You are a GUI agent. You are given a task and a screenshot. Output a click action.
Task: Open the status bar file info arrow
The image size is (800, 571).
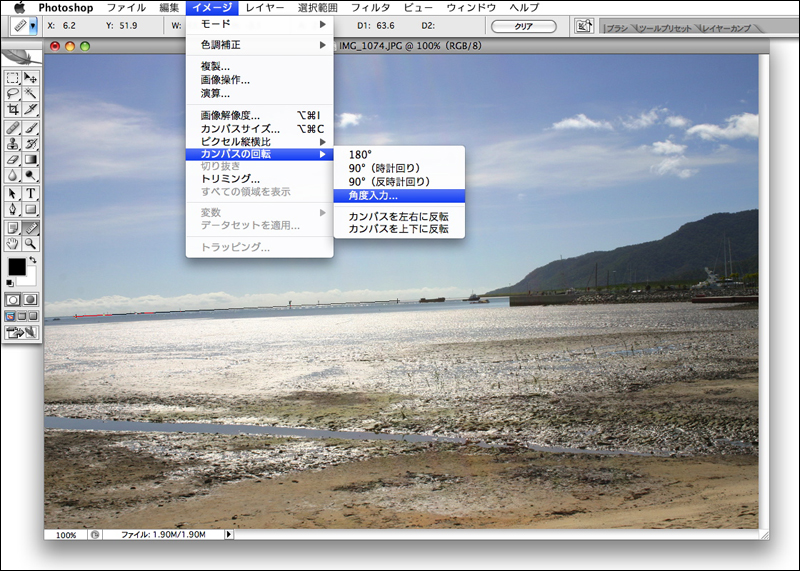[x=229, y=535]
